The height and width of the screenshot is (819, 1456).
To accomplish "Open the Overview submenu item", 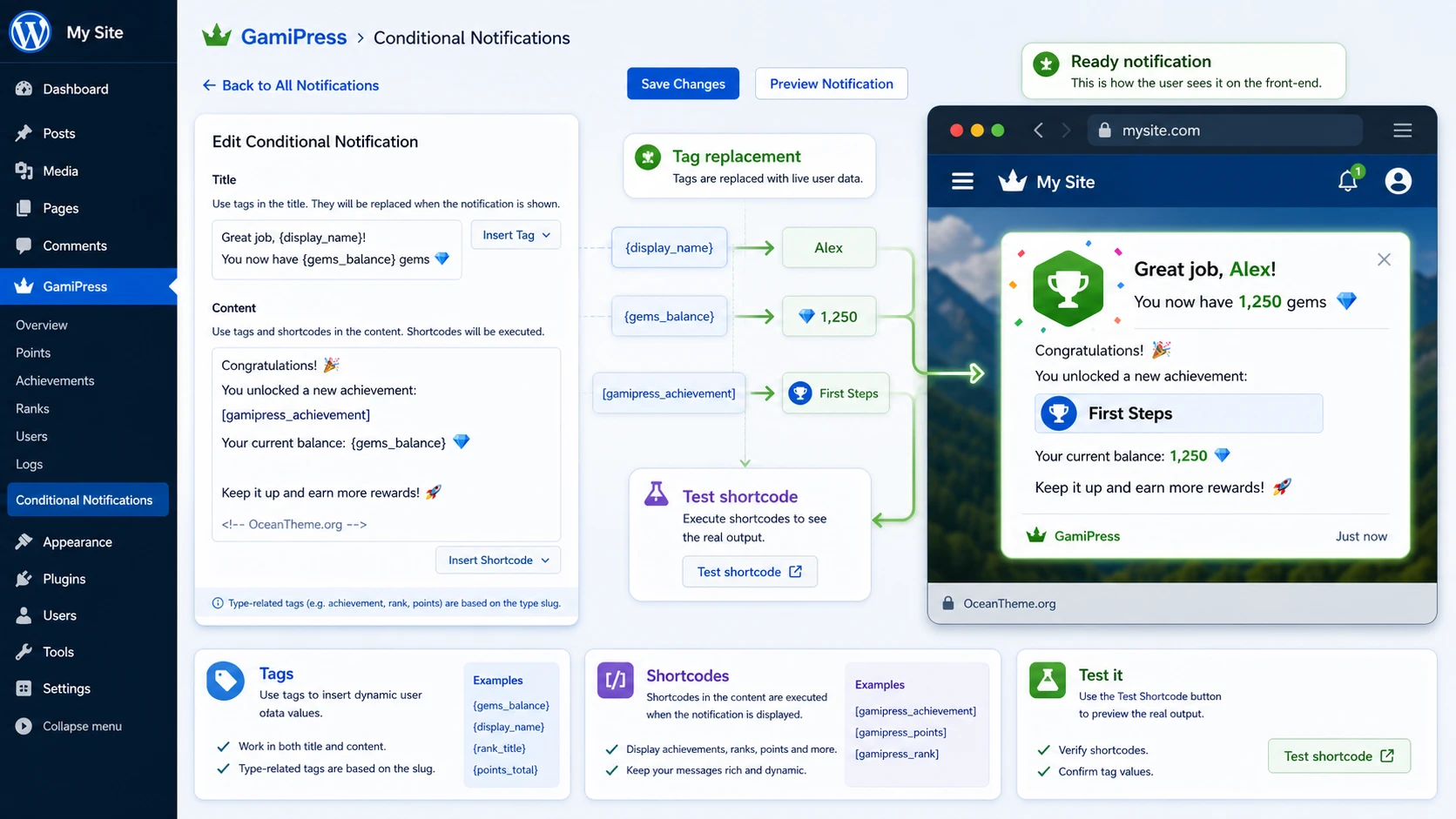I will pyautogui.click(x=42, y=325).
